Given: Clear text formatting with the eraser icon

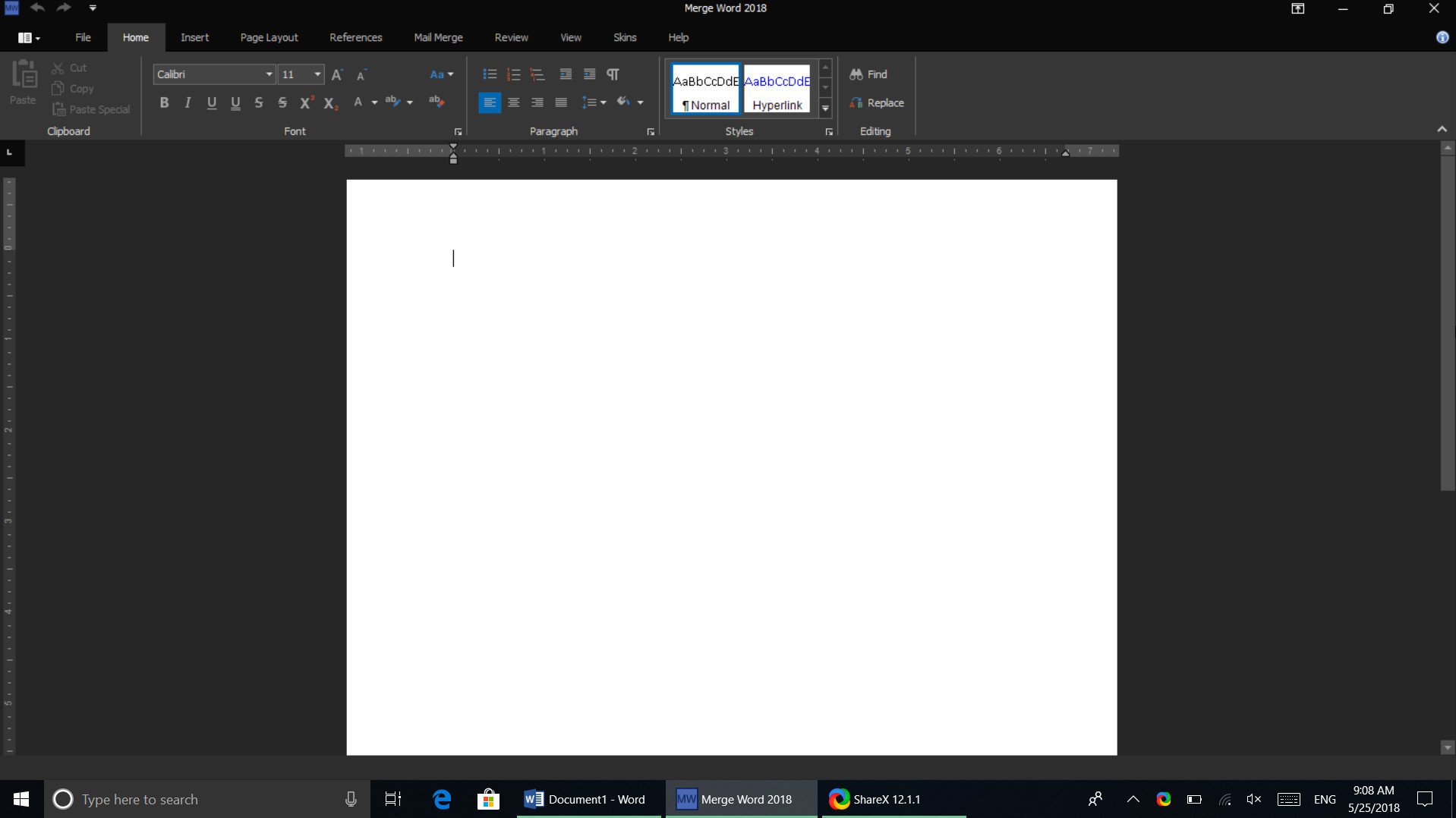Looking at the screenshot, I should [436, 102].
